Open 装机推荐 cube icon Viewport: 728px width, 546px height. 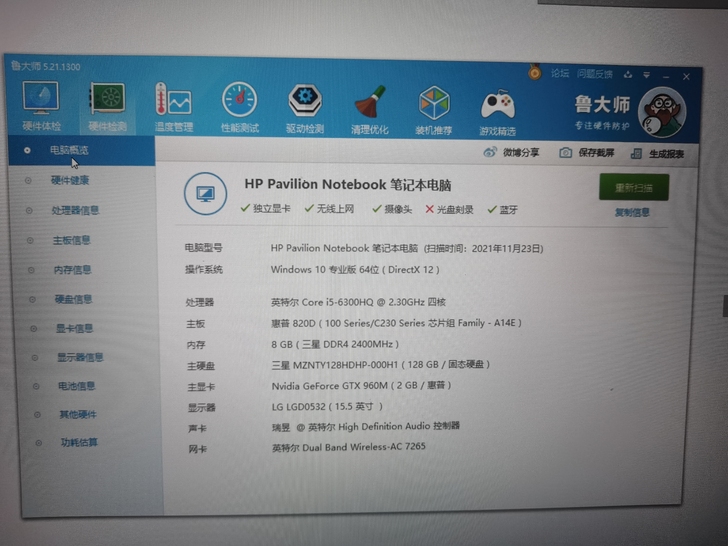434,103
